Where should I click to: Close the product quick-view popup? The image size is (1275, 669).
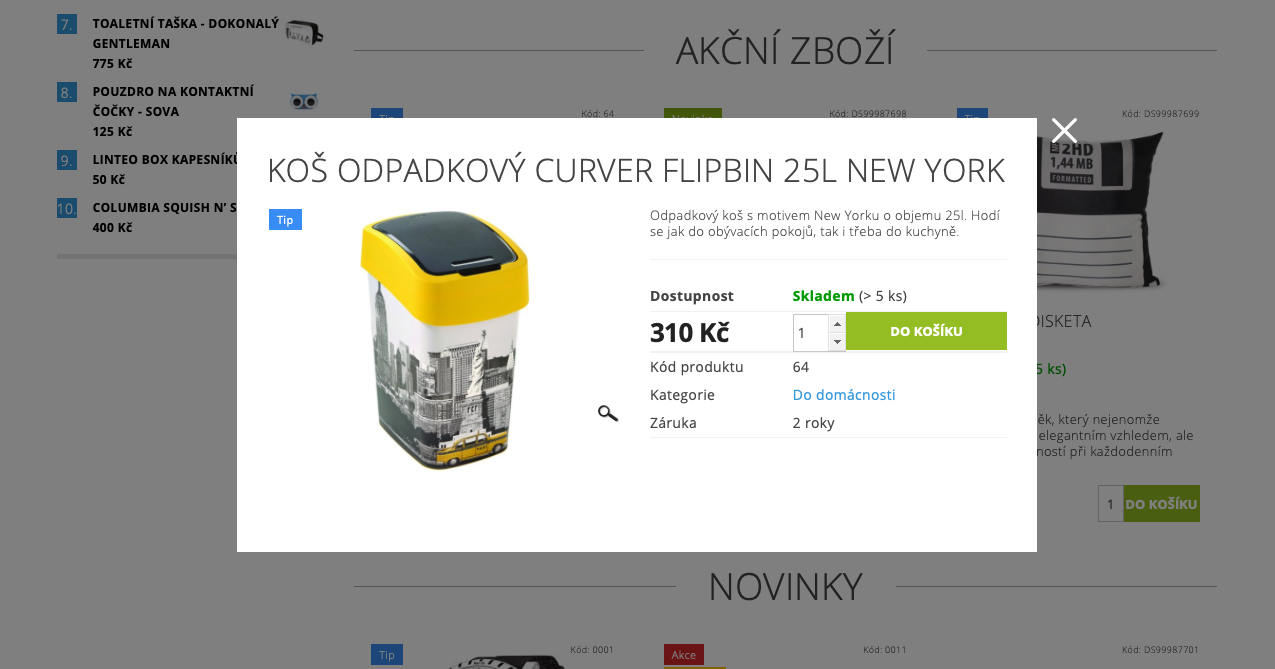(x=1064, y=130)
